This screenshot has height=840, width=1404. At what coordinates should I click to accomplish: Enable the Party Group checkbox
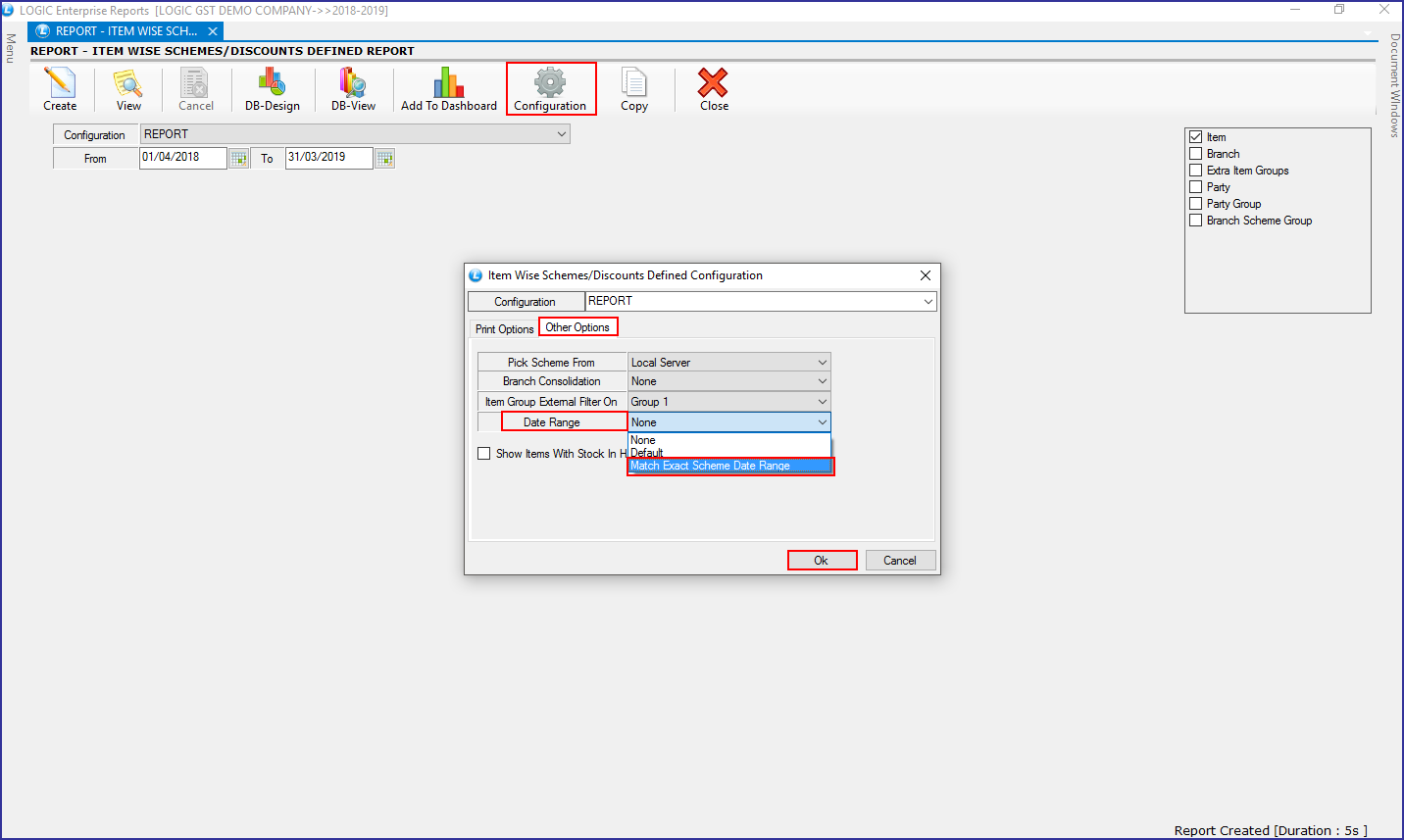1195,204
